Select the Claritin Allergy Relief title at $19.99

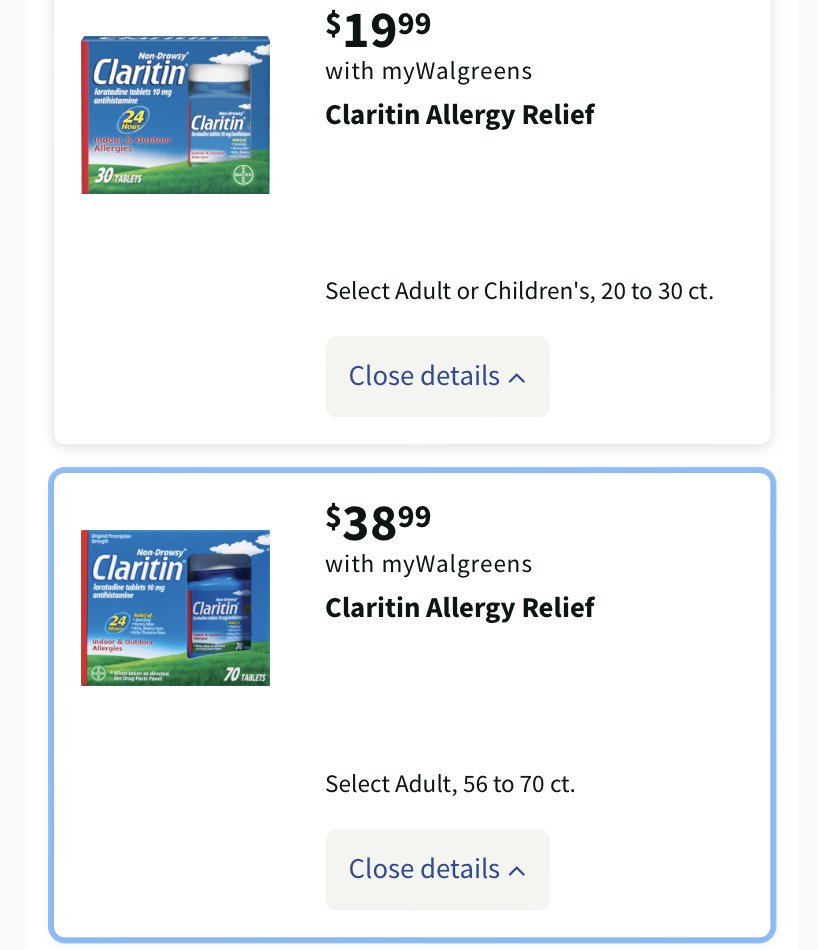point(460,115)
